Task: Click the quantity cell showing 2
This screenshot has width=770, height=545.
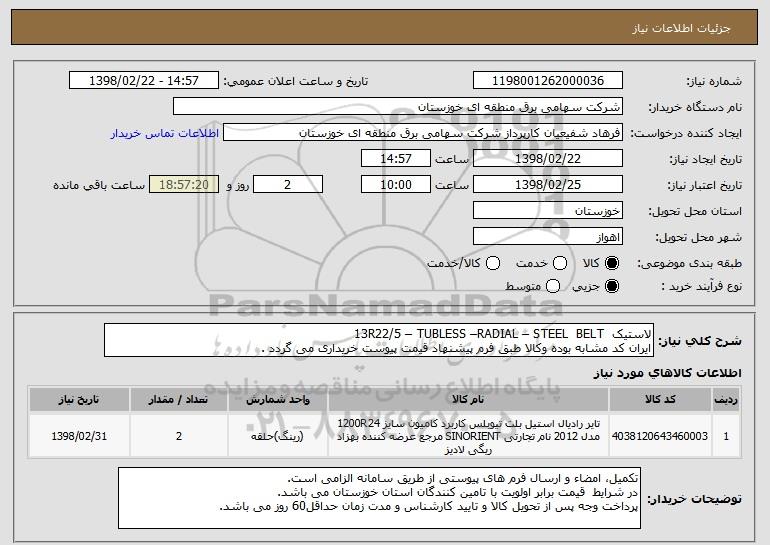Action: click(x=179, y=436)
